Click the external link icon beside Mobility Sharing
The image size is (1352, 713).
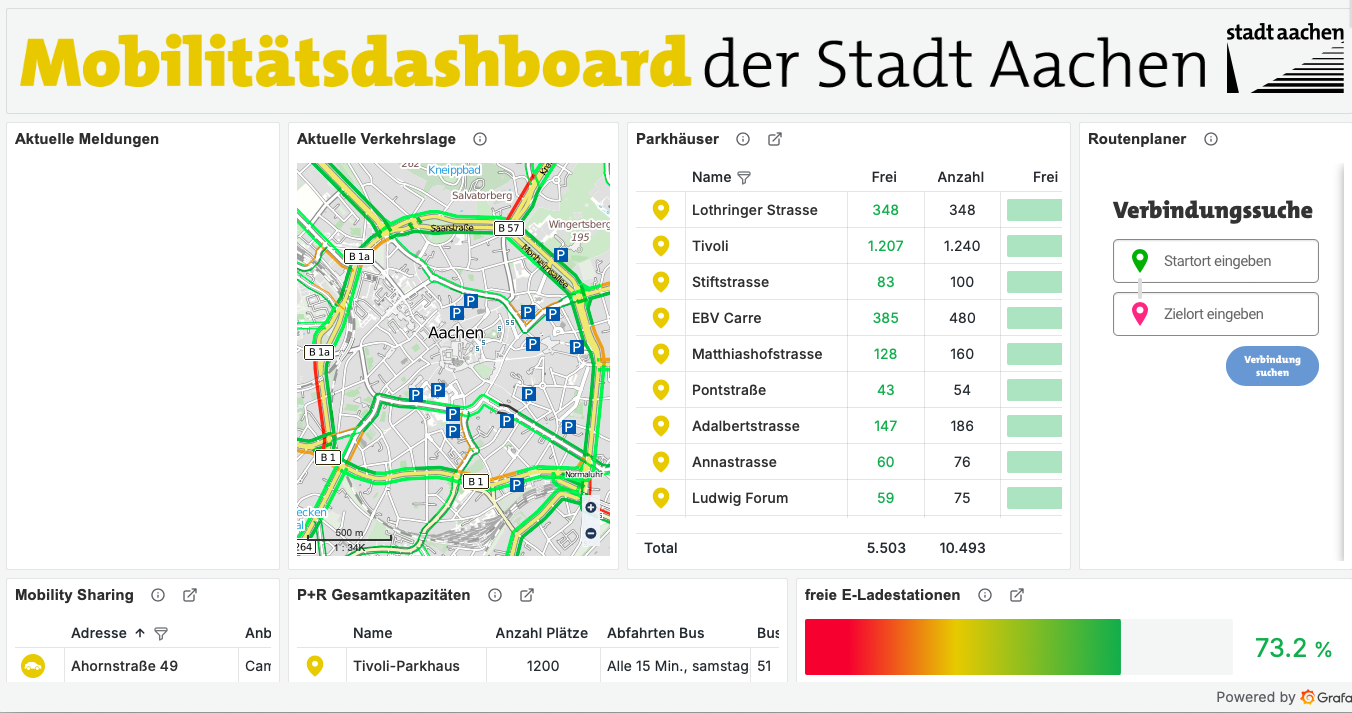pyautogui.click(x=189, y=595)
